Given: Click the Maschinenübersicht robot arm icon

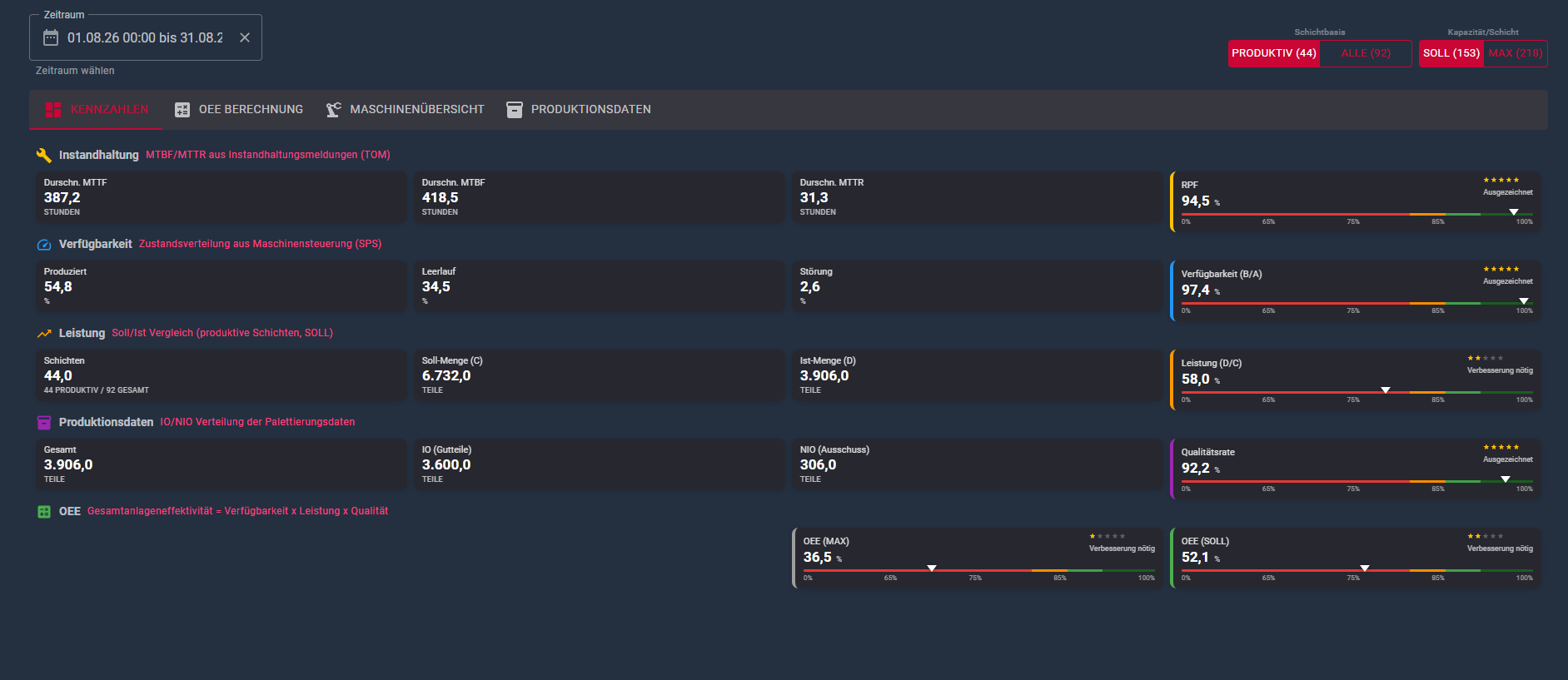Looking at the screenshot, I should (x=333, y=110).
